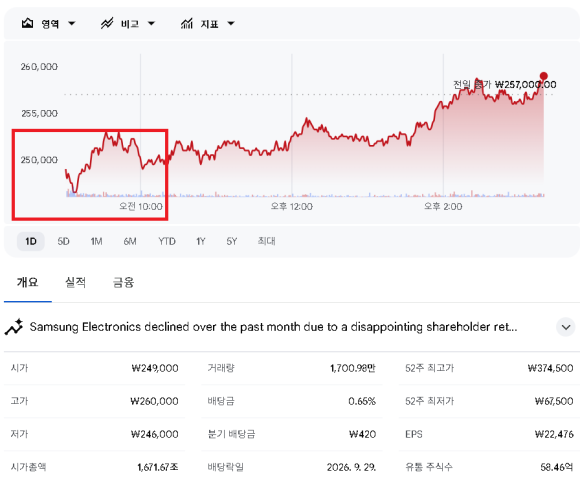Choose the 5Y range button

point(232,241)
